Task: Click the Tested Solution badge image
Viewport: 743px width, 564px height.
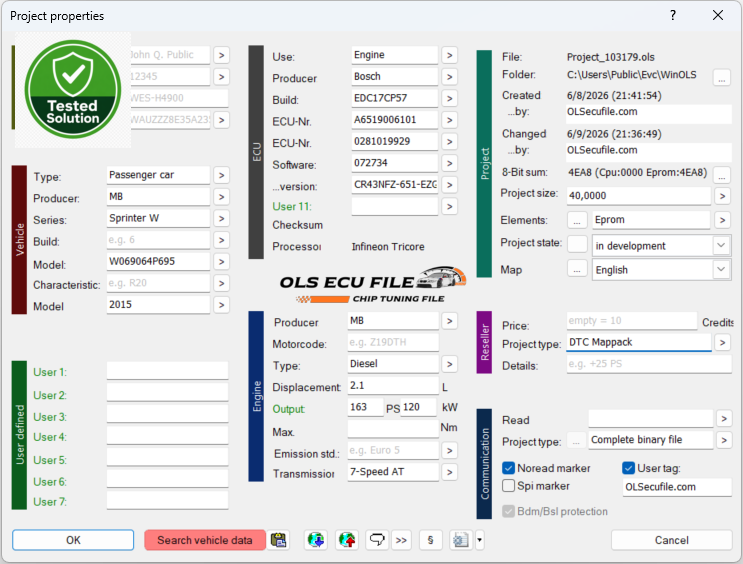Action: click(73, 90)
